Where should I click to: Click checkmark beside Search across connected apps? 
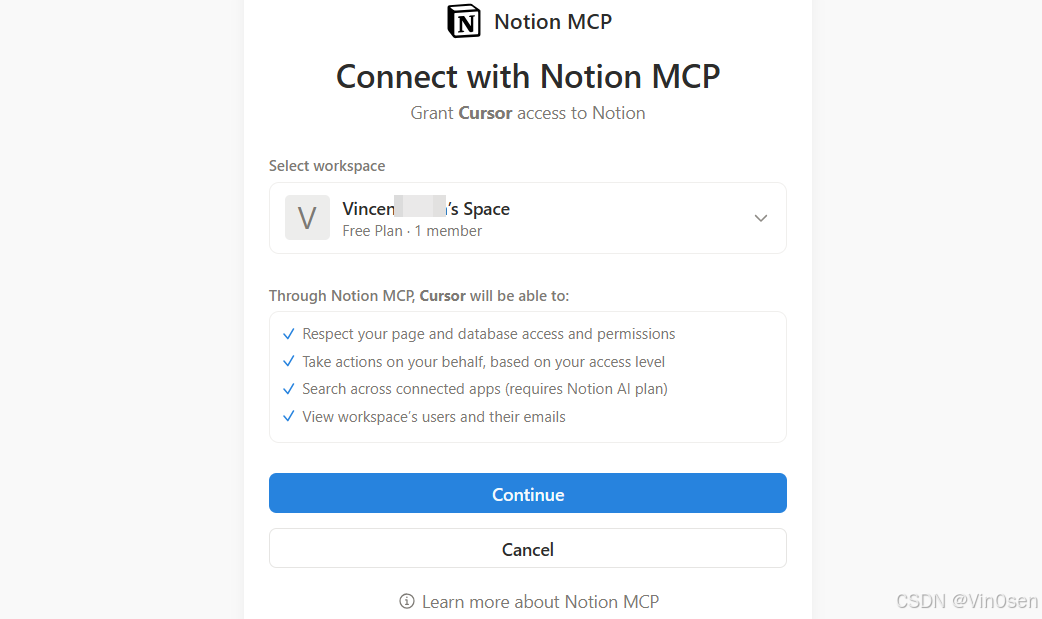(x=288, y=389)
